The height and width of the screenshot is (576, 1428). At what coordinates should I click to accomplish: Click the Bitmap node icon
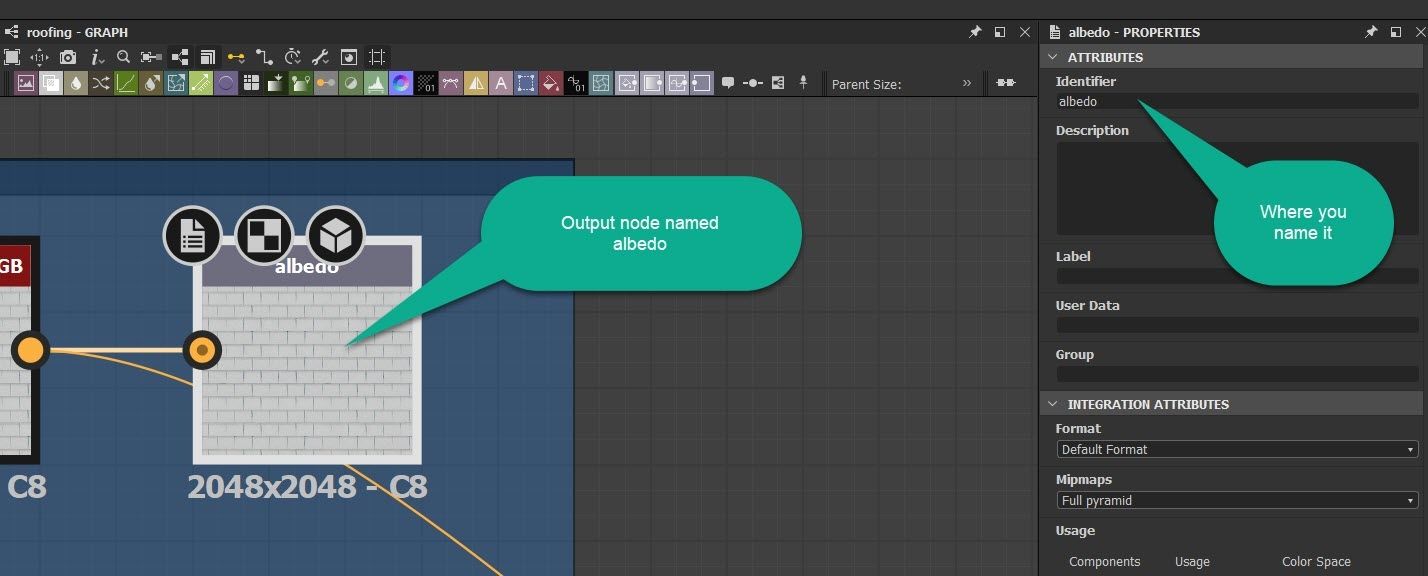tap(26, 84)
